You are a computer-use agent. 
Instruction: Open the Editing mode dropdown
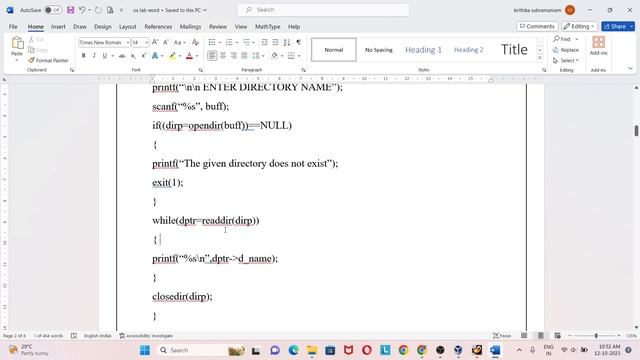[x=579, y=26]
